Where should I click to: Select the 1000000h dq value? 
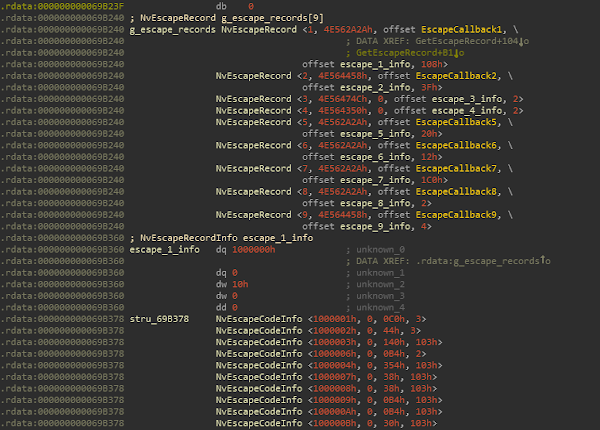point(253,248)
